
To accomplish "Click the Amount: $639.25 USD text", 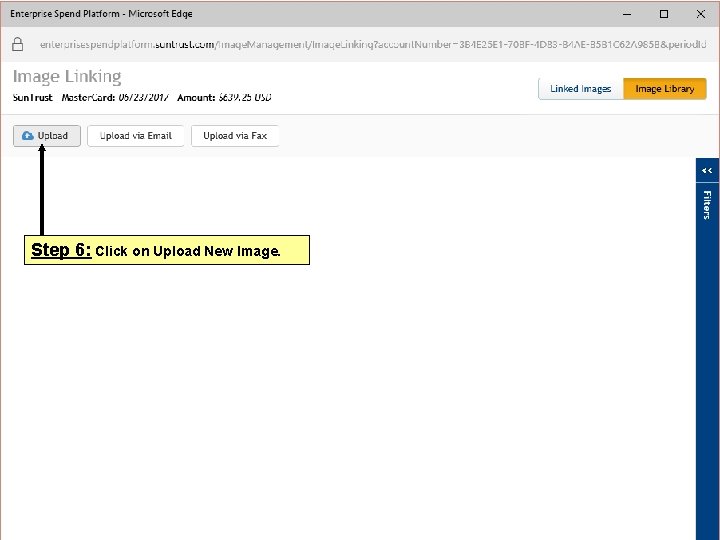I will tap(224, 97).
